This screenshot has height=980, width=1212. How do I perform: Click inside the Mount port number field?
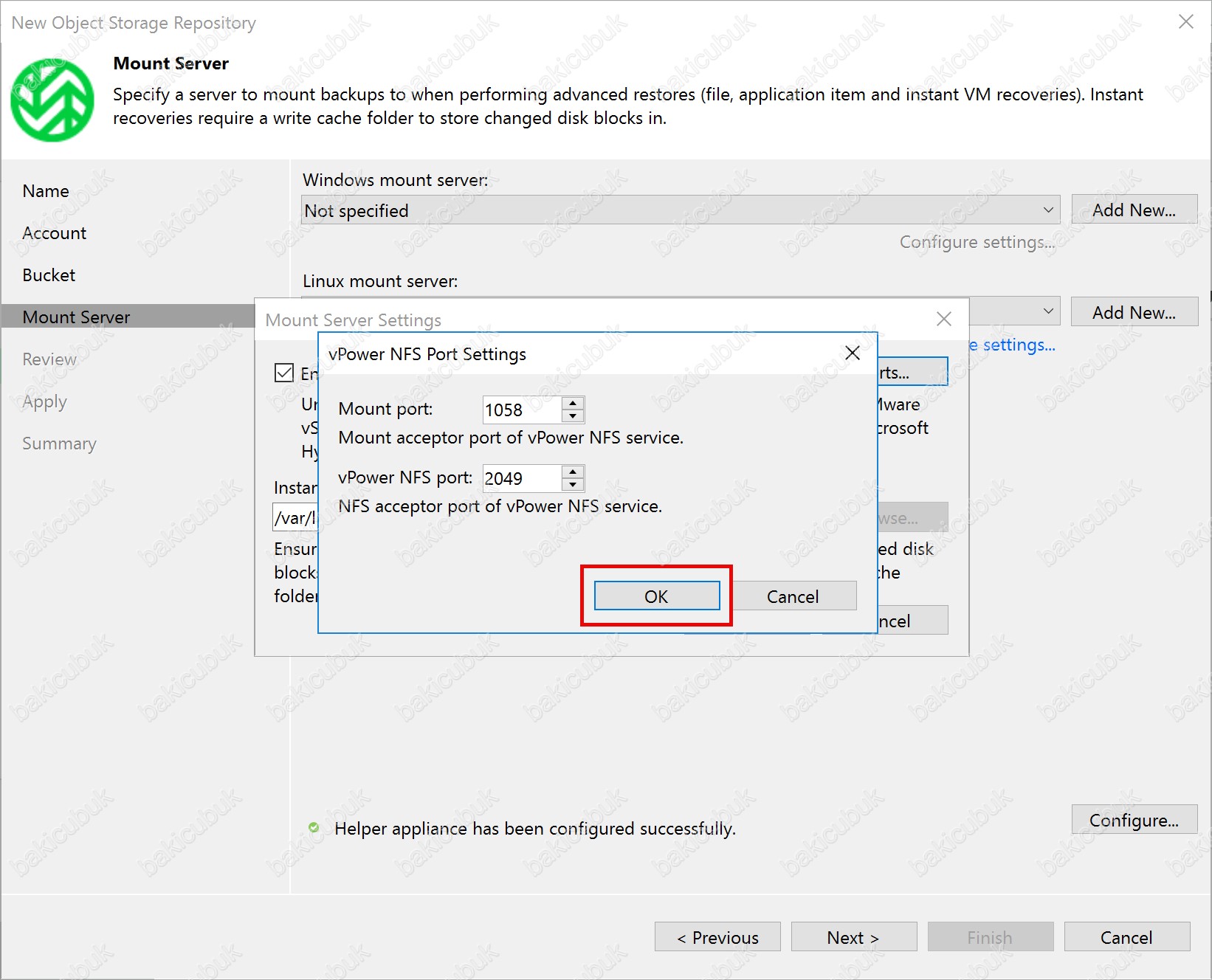coord(521,410)
